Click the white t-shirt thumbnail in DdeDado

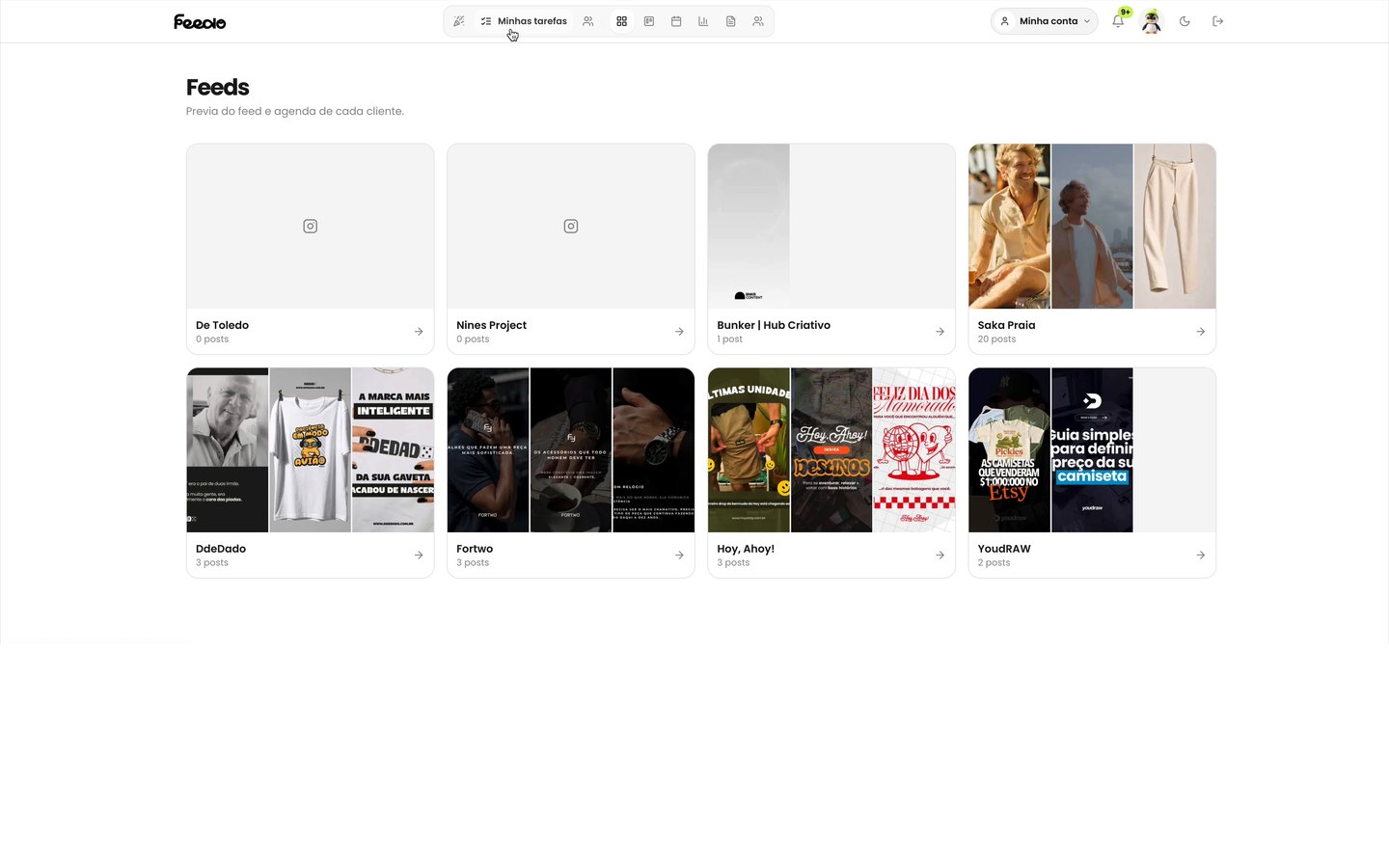(x=311, y=450)
